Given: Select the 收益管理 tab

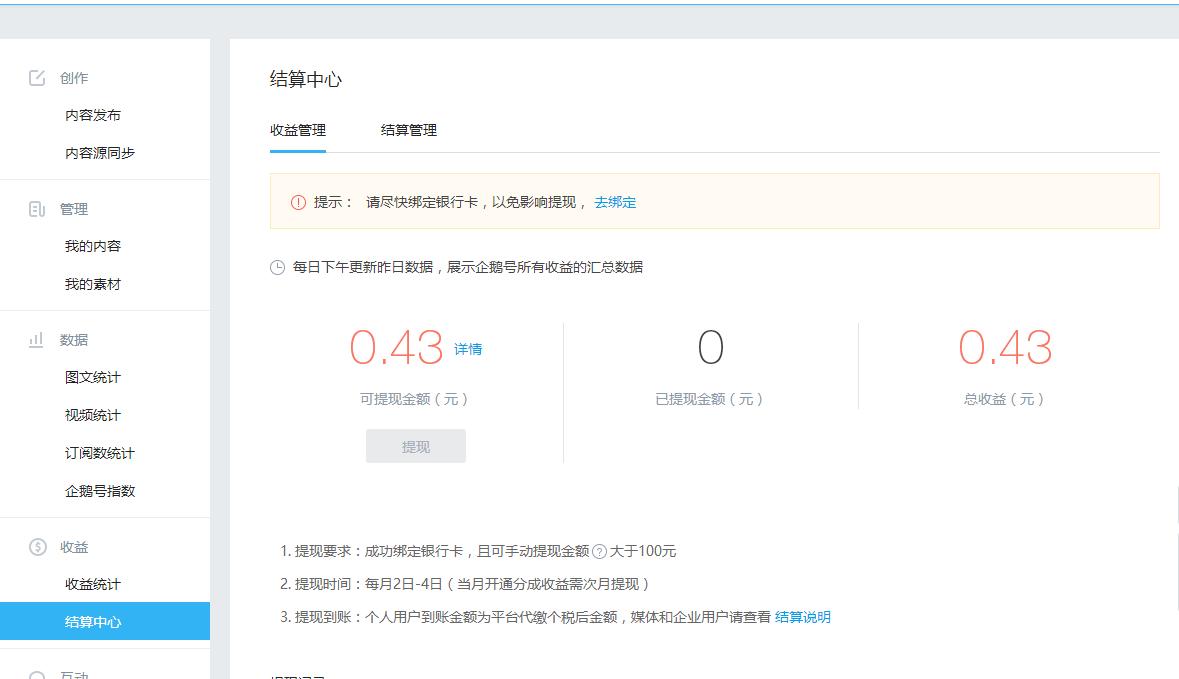Looking at the screenshot, I should 297,130.
